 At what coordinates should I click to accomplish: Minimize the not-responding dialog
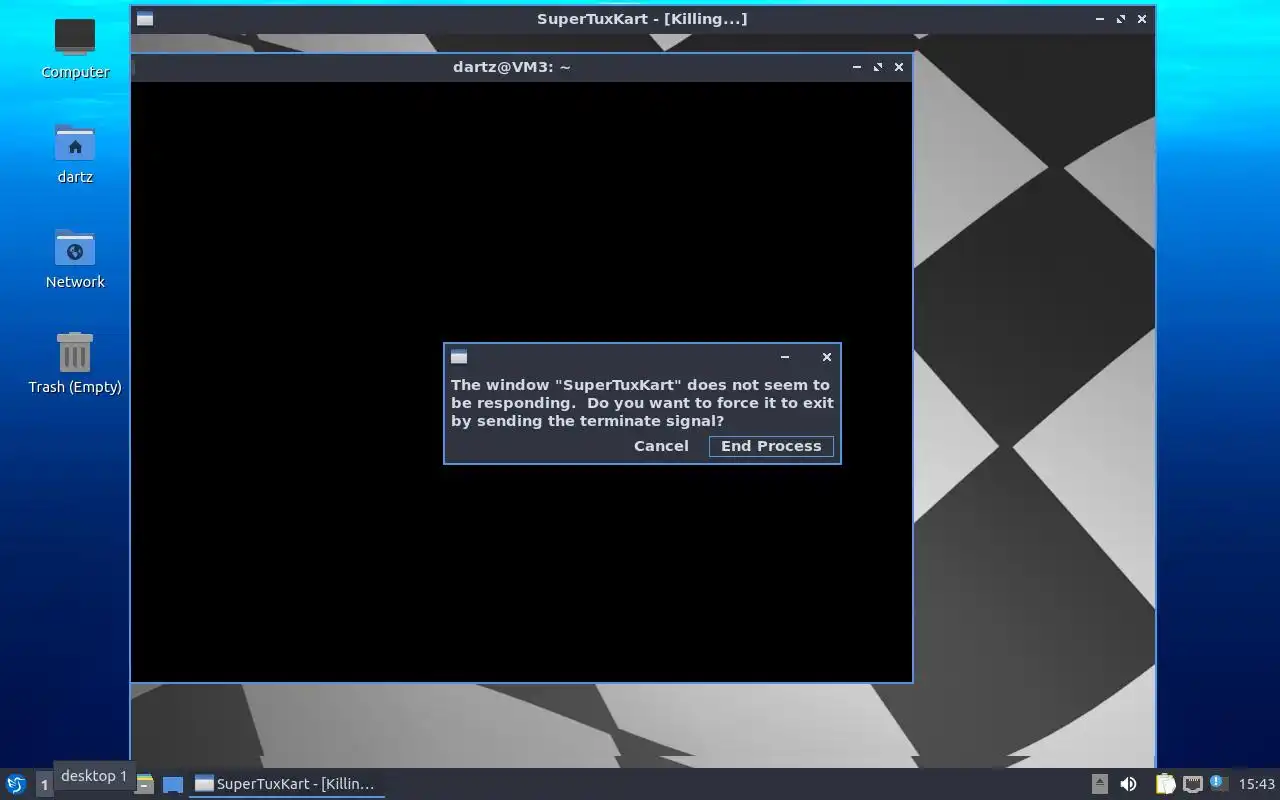[785, 357]
